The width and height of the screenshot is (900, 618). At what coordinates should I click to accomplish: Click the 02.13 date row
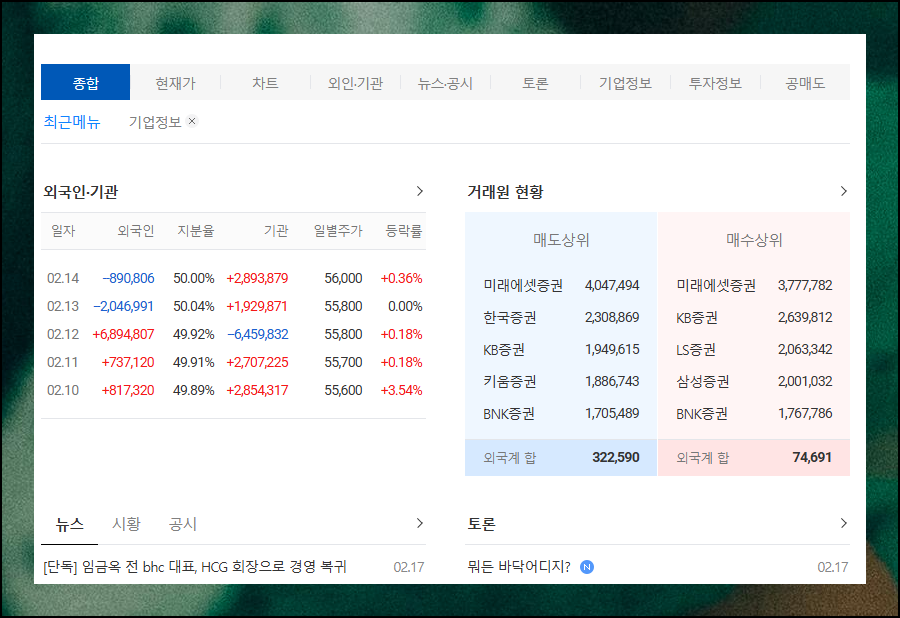63,306
